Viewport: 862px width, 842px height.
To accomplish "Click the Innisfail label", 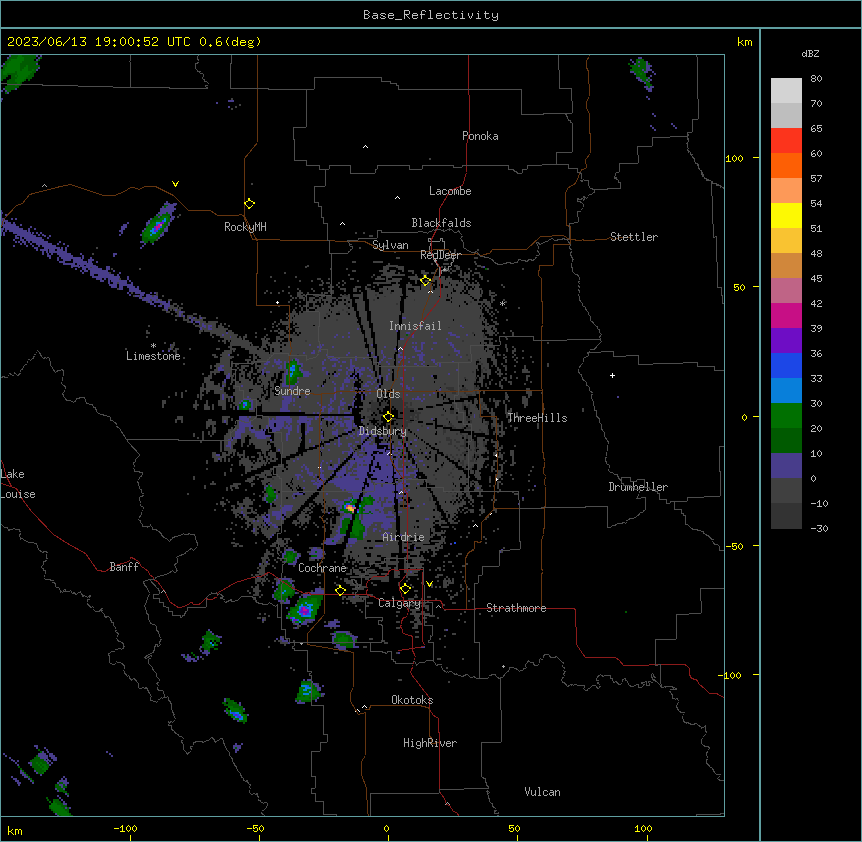I will click(x=415, y=326).
